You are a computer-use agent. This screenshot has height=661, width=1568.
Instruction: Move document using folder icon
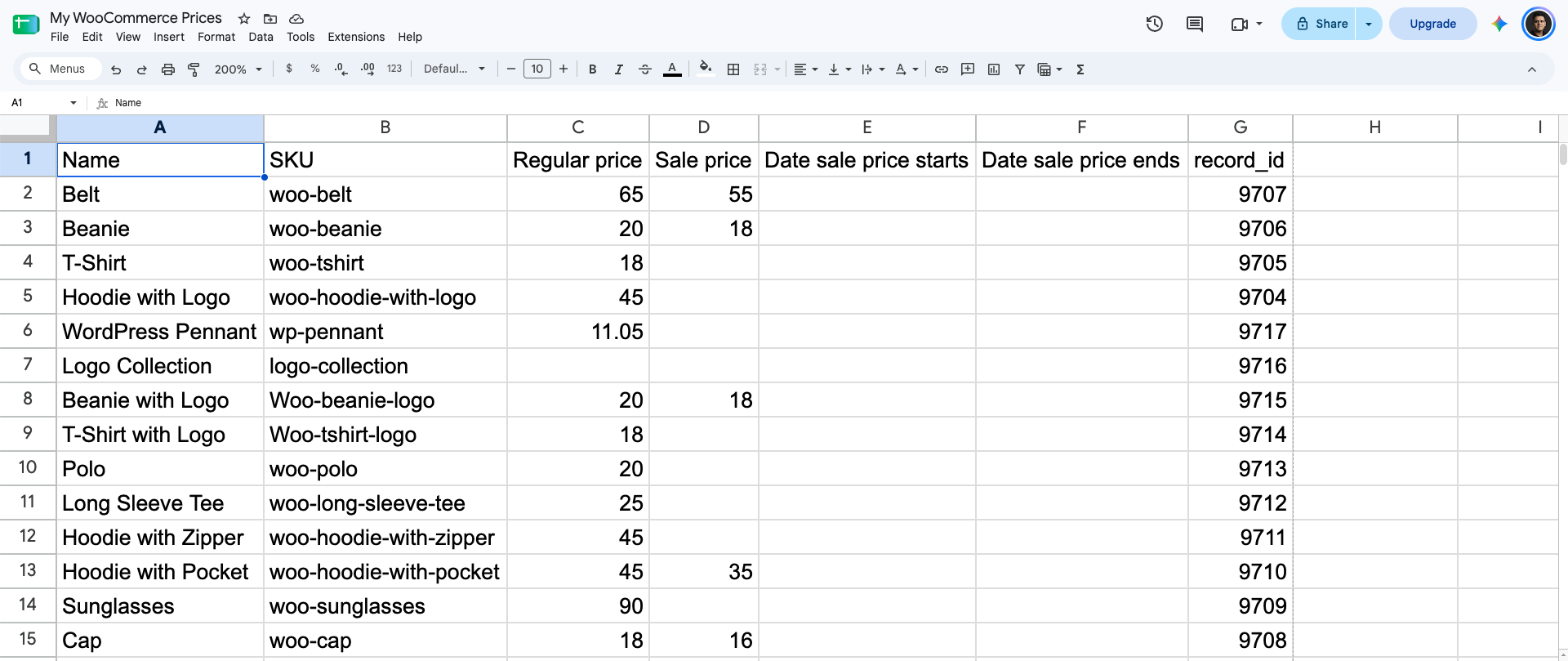point(270,18)
